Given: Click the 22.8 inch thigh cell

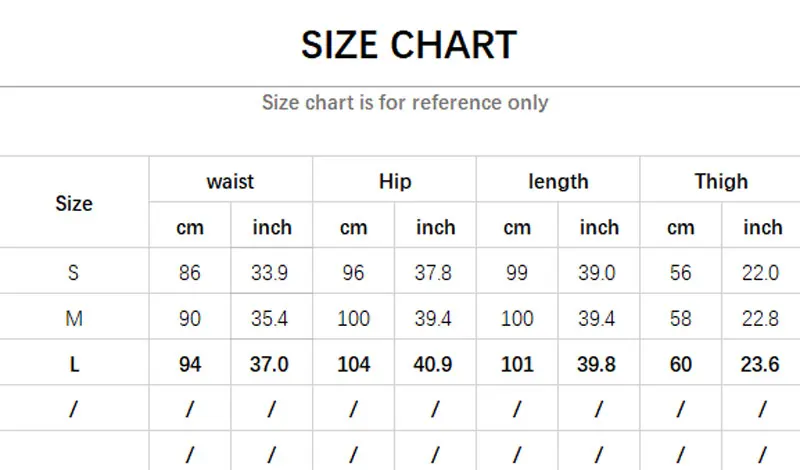Looking at the screenshot, I should click(x=761, y=318).
